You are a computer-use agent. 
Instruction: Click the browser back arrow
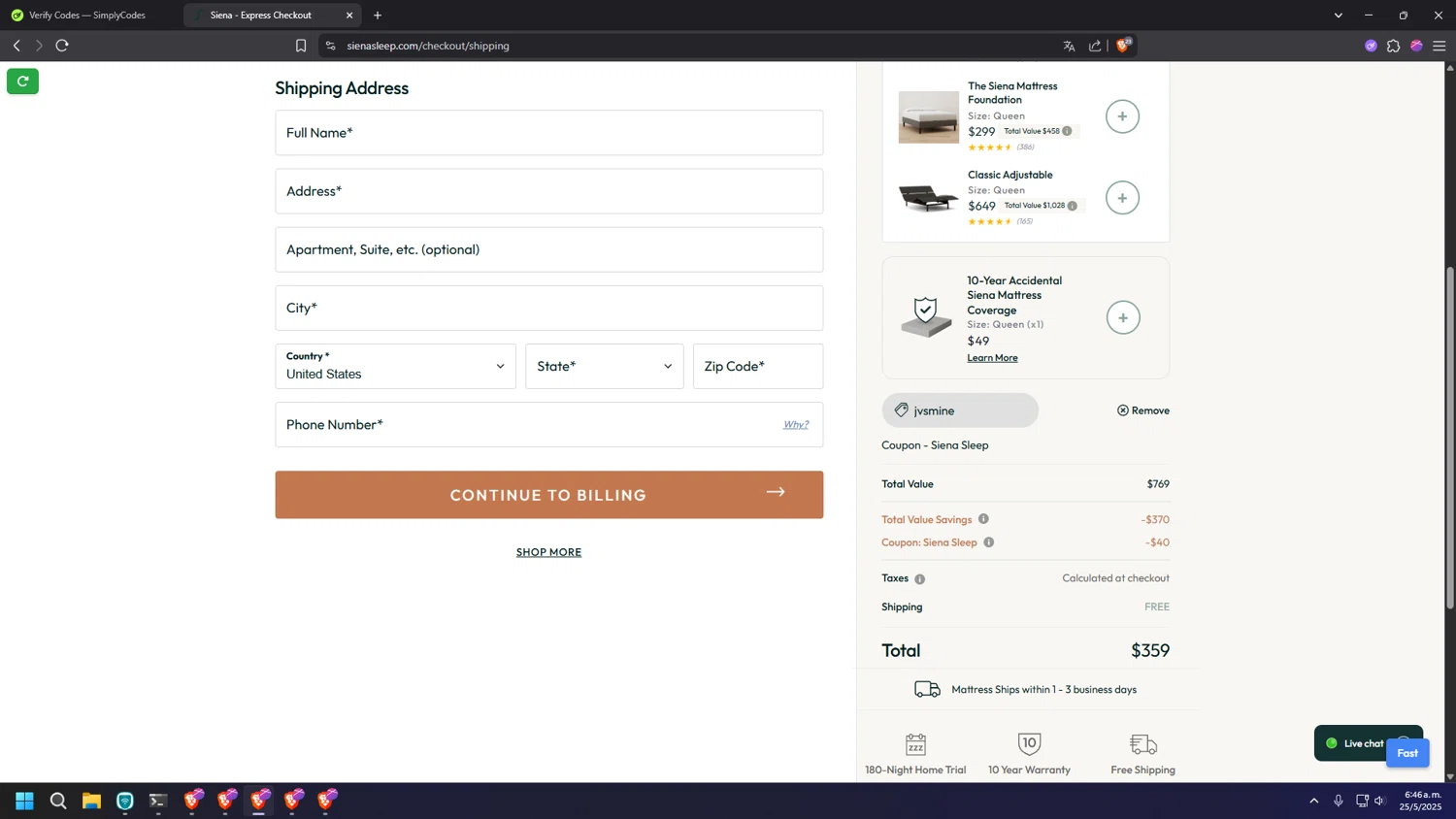tap(17, 46)
